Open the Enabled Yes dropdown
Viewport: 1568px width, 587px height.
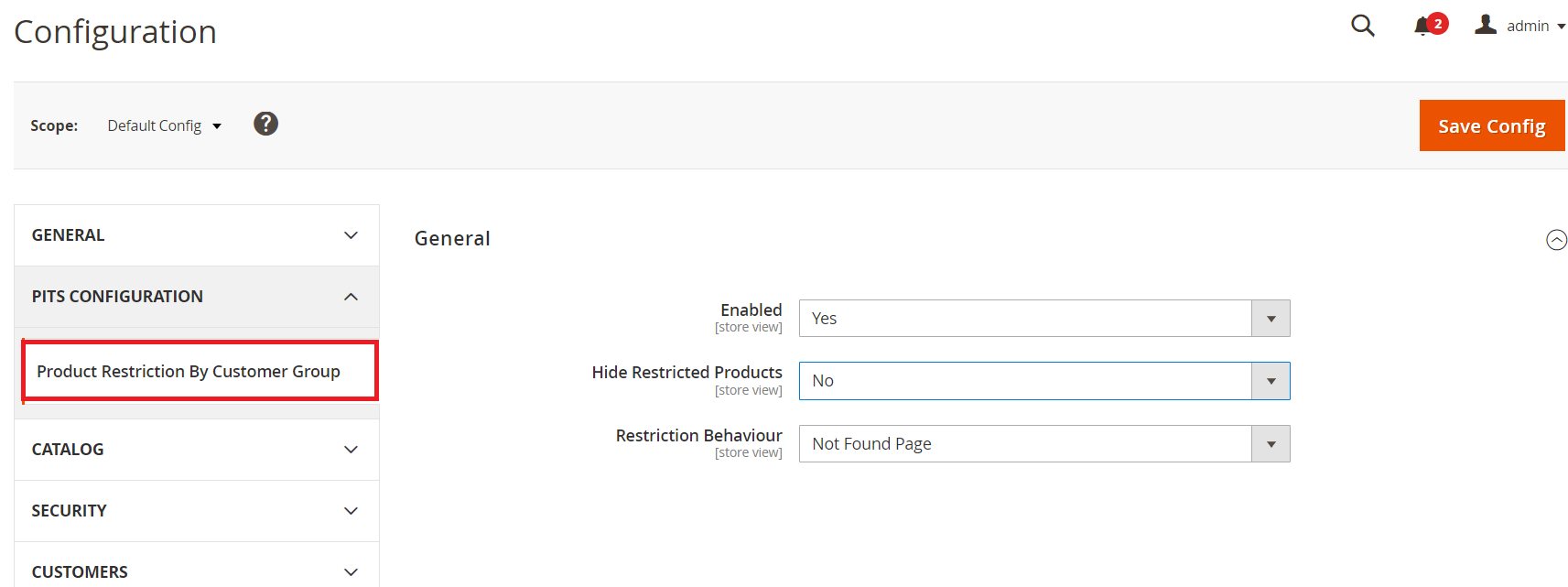[1044, 319]
